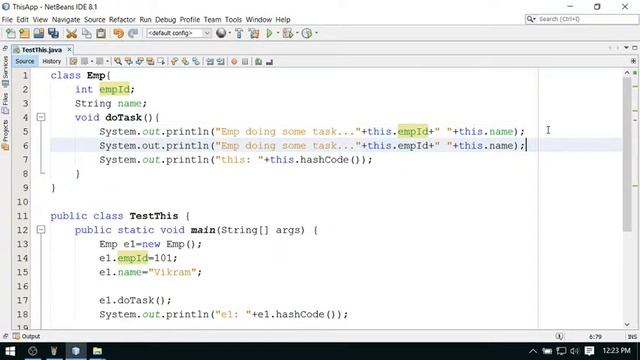
Task: Click the Build Project hammer icon
Action: click(x=239, y=33)
